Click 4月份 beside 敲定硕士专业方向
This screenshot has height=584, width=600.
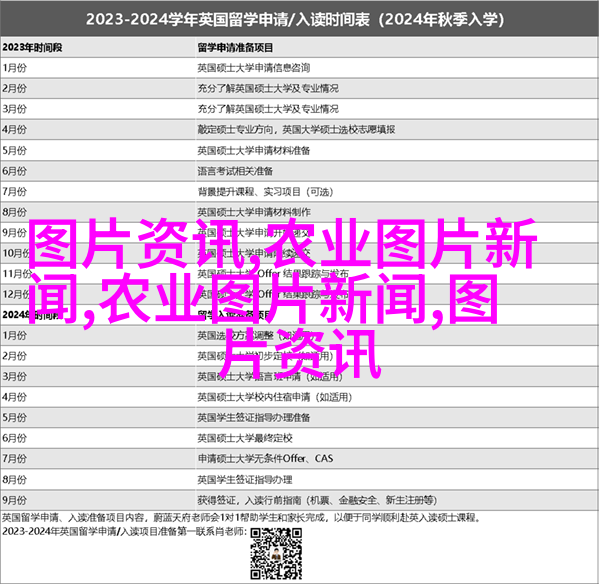(15, 130)
